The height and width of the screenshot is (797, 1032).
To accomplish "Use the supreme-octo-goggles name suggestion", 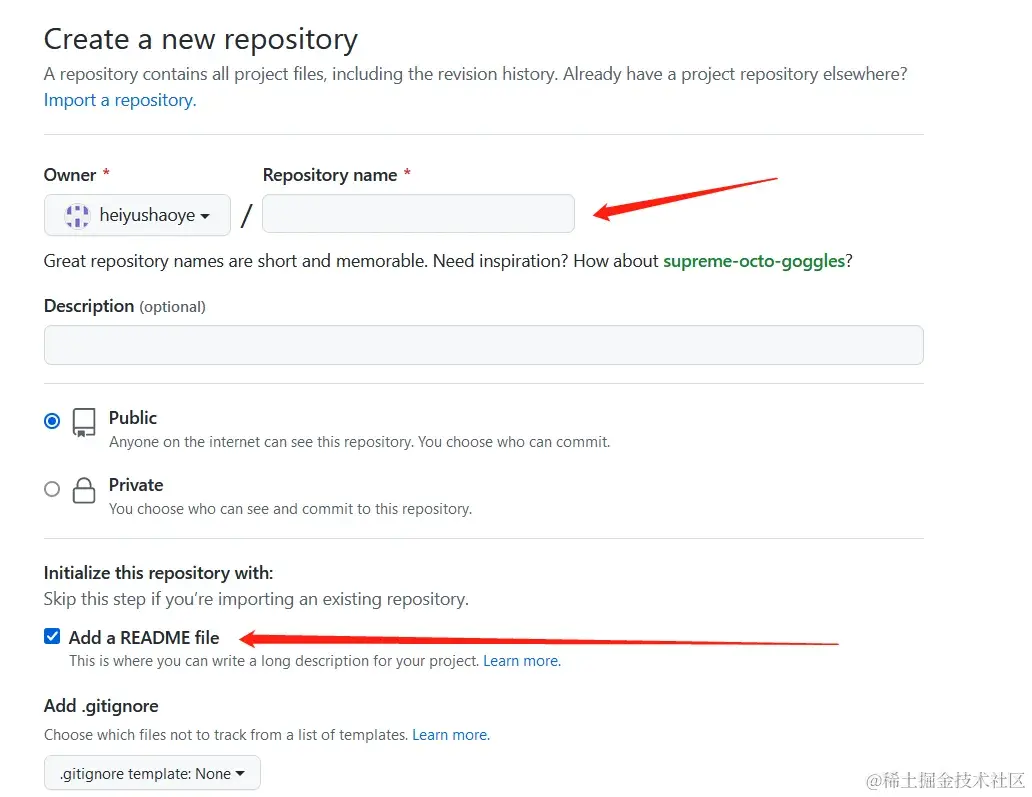I will [x=754, y=261].
